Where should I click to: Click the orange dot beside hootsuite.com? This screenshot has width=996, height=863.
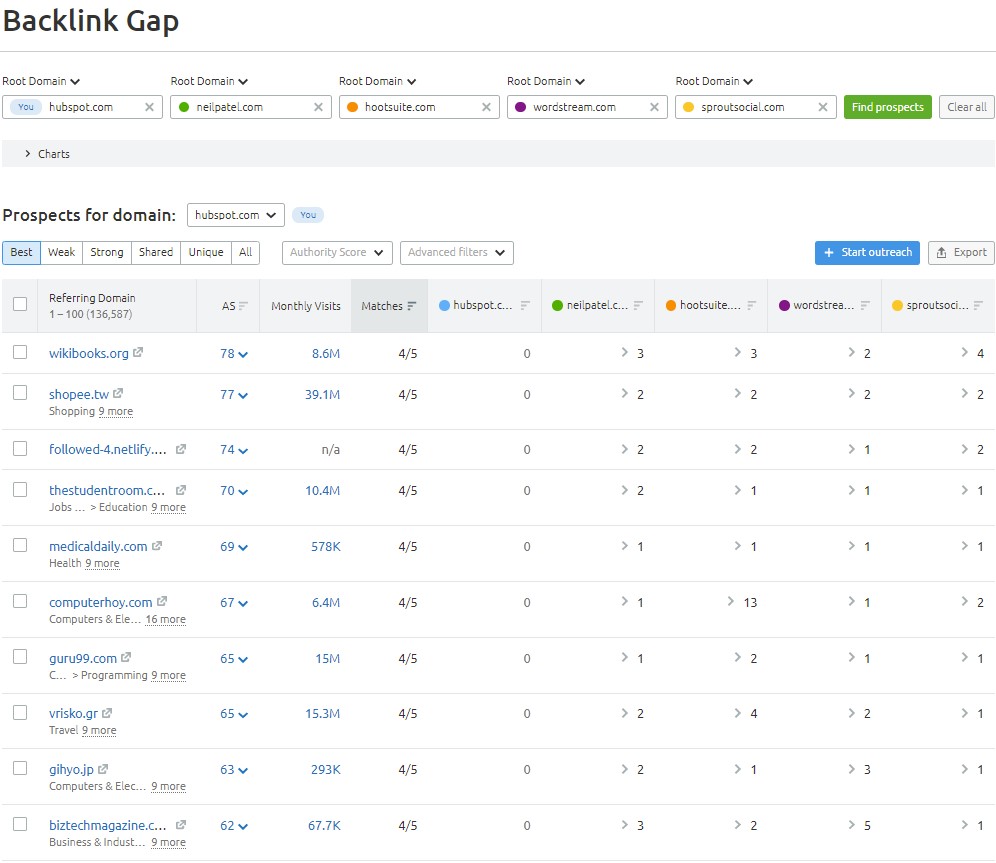click(x=353, y=107)
